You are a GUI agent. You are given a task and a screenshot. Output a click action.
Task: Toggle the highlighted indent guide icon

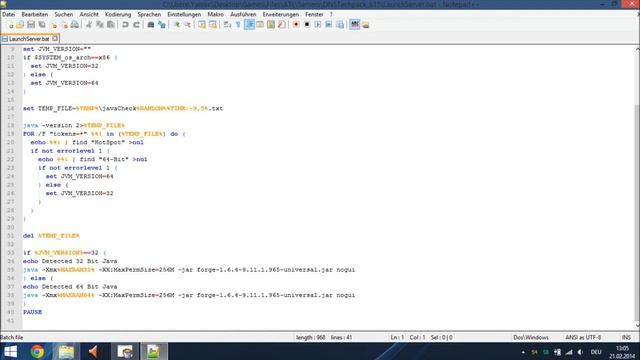[x=249, y=25]
